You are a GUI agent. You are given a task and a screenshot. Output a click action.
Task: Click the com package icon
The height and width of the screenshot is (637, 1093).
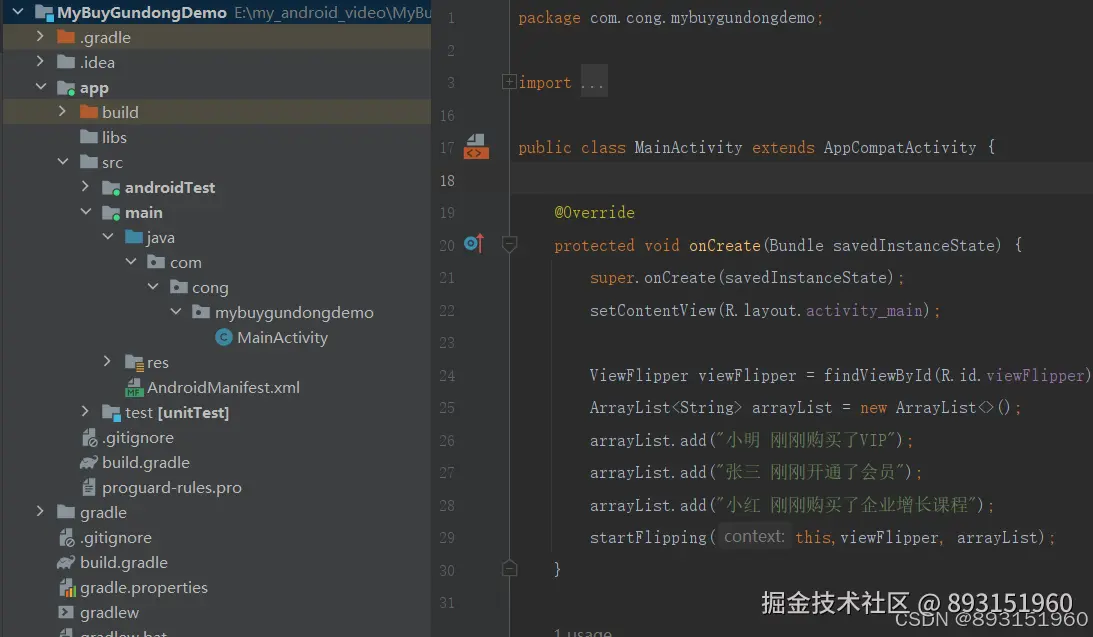tap(156, 262)
